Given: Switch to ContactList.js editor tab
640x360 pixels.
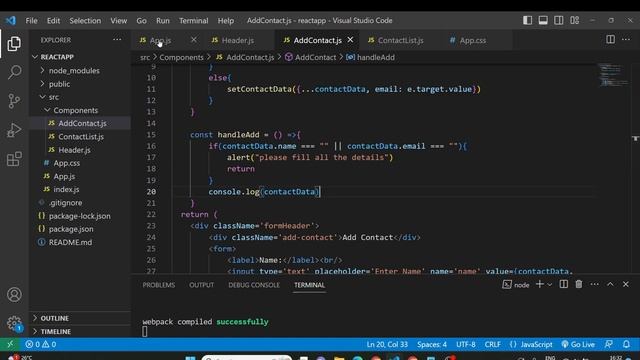Looking at the screenshot, I should (x=400, y=40).
